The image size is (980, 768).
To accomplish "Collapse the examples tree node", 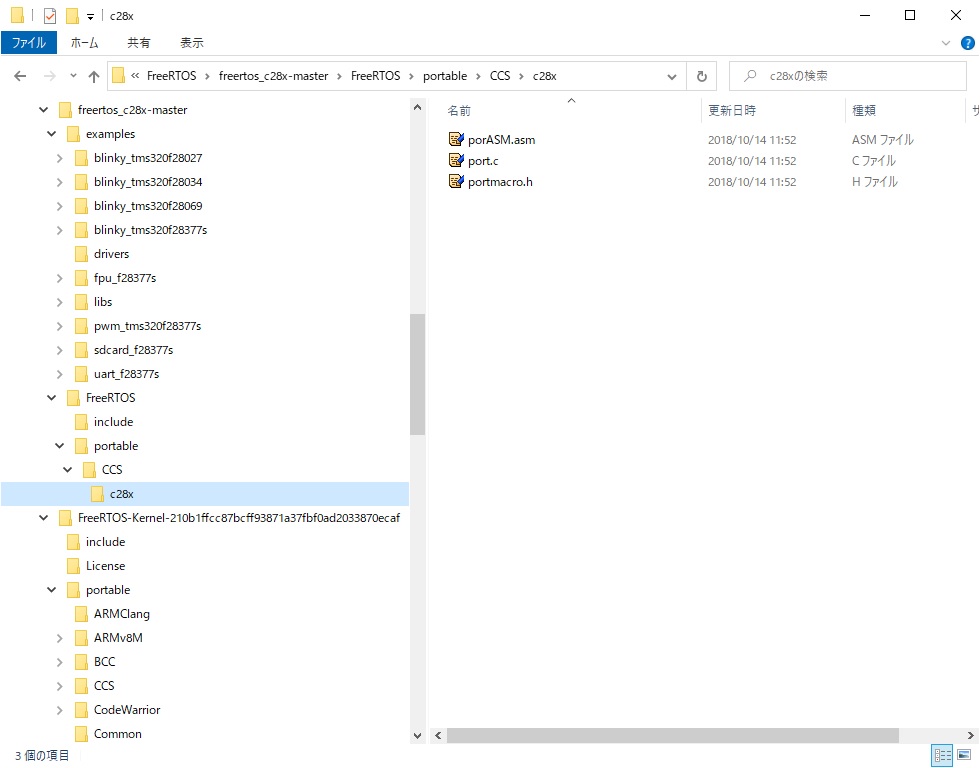I will click(51, 134).
